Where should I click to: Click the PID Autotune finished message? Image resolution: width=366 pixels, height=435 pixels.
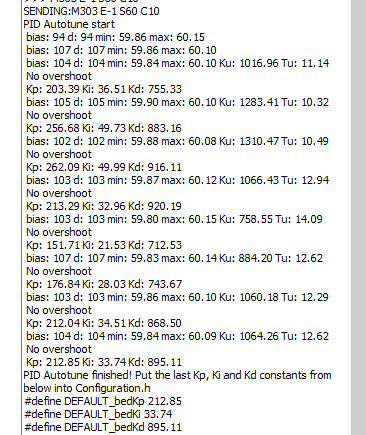pyautogui.click(x=177, y=382)
